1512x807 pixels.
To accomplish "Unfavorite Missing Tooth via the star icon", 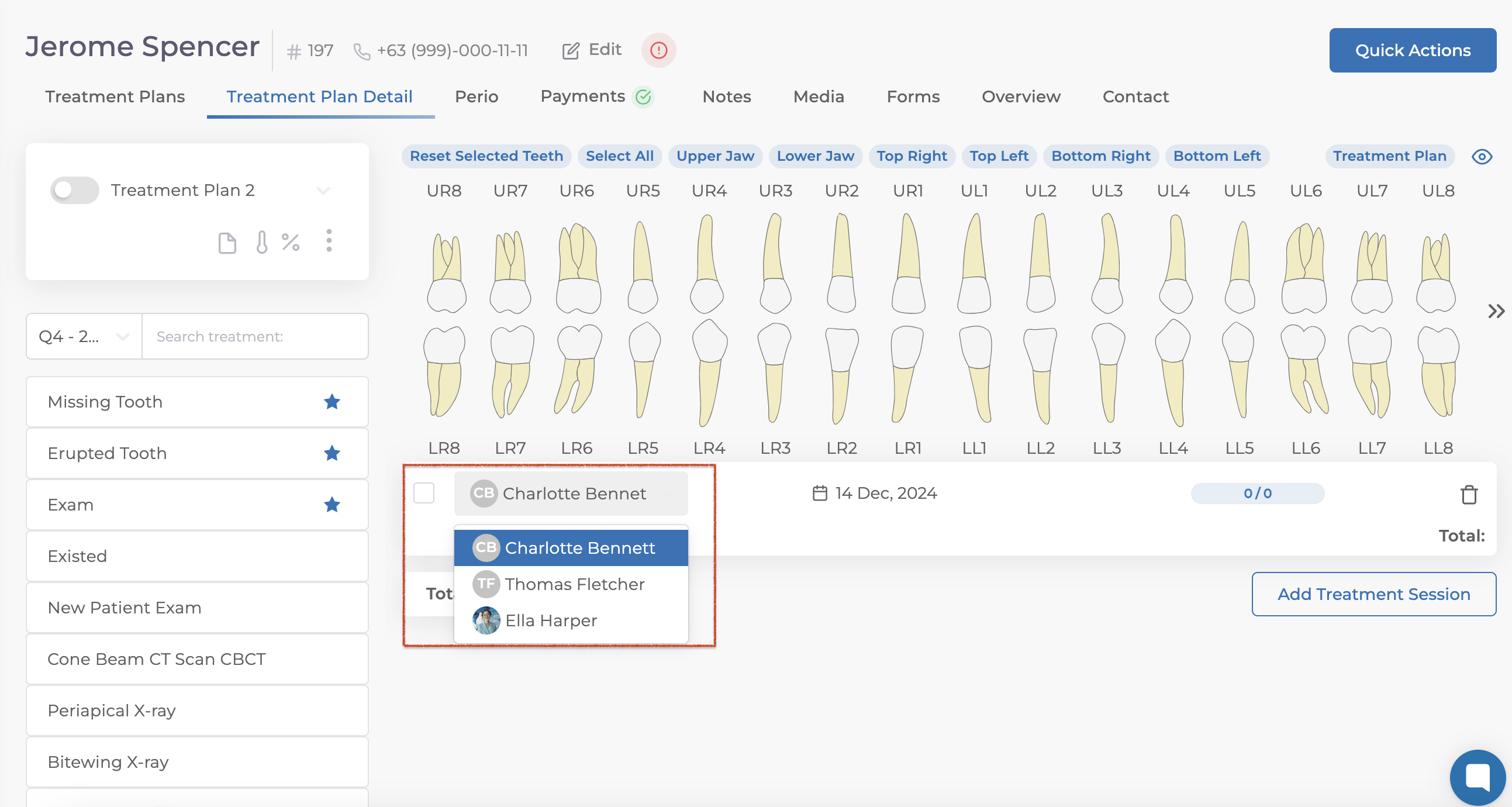I will pos(332,402).
